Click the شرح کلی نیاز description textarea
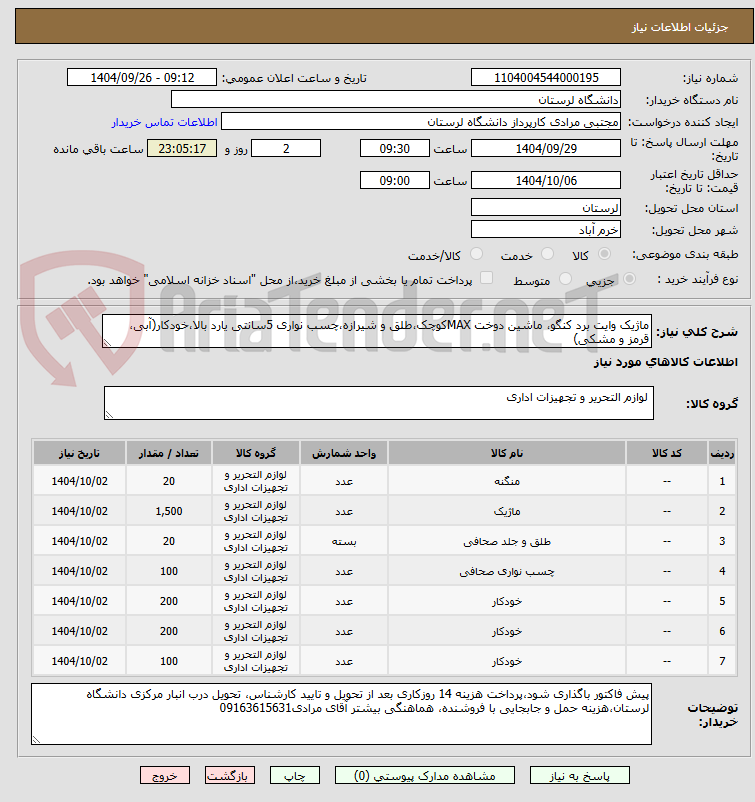This screenshot has height=802, width=755. 377,331
